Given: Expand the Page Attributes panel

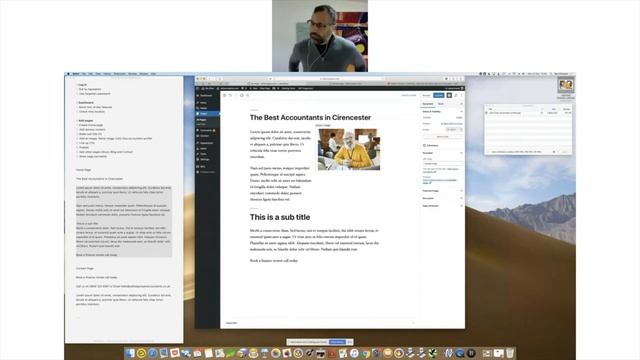Looking at the screenshot, I should click(442, 206).
